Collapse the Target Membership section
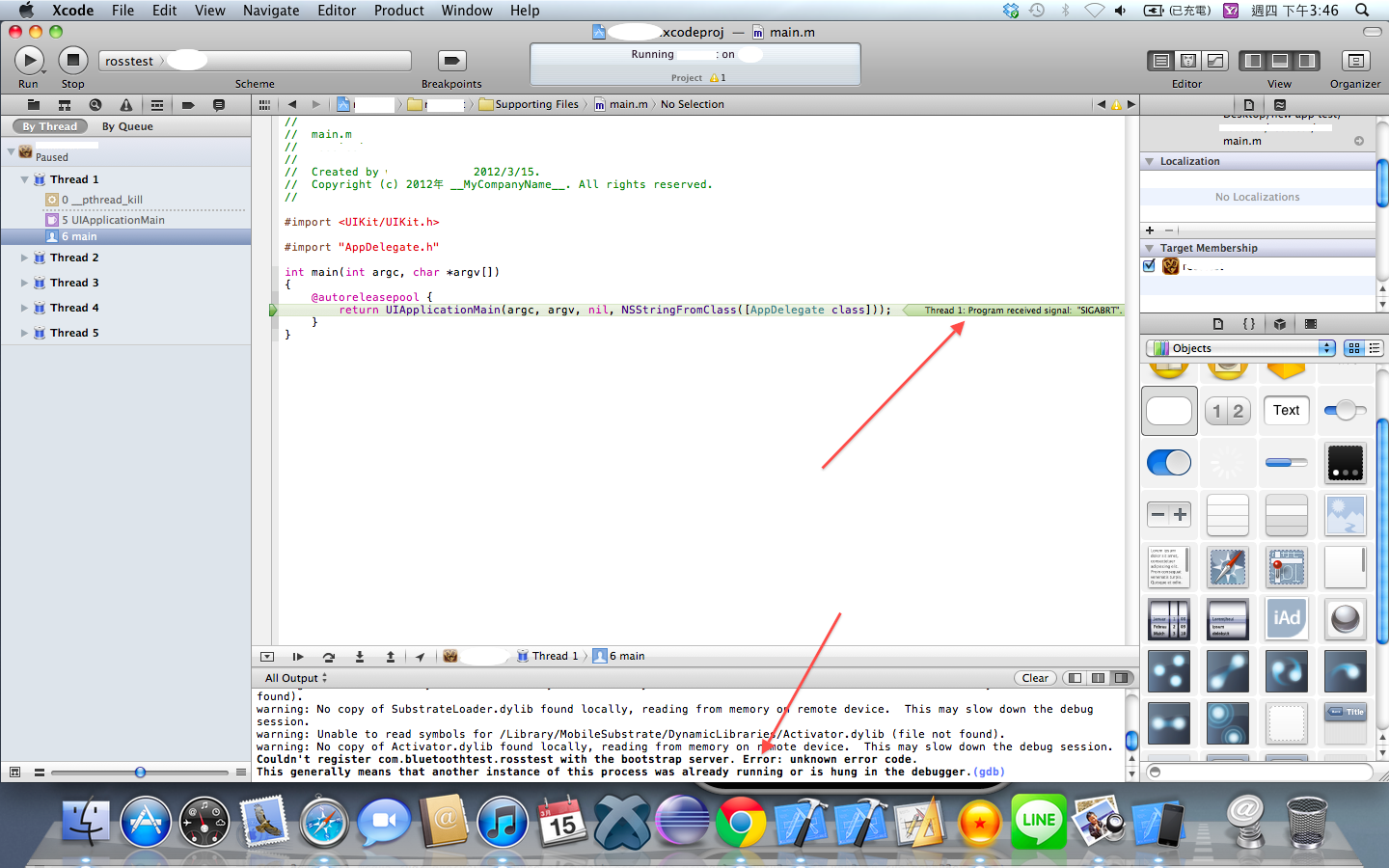Screen dimensions: 1389x868 [x=1150, y=248]
